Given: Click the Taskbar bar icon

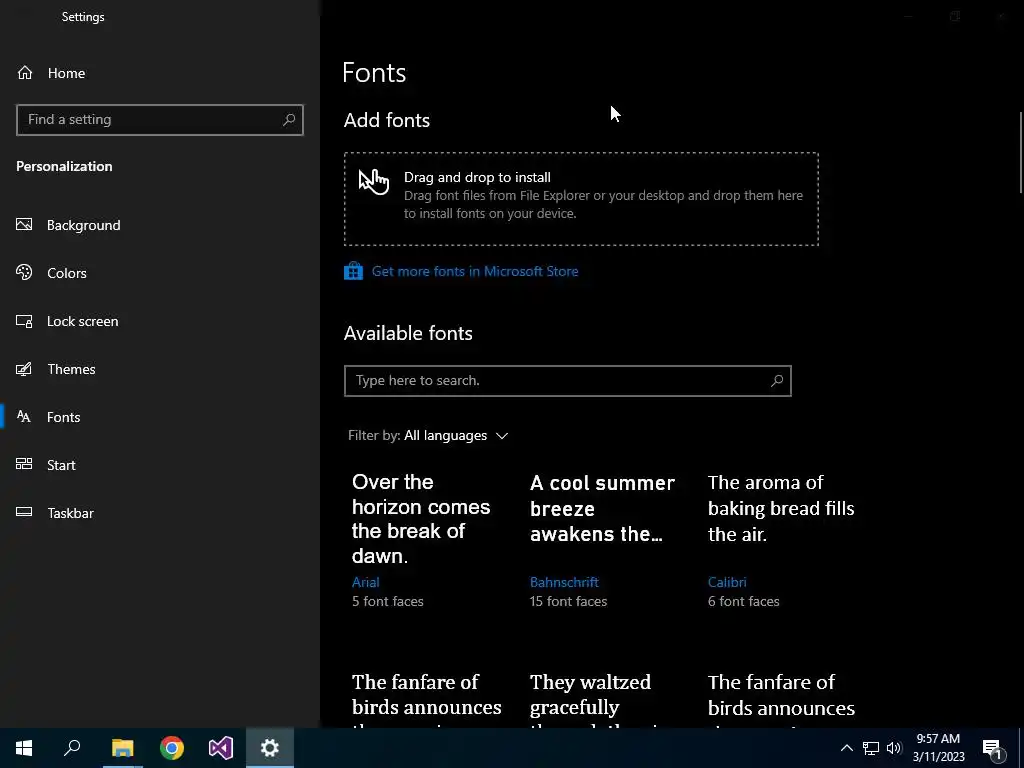Looking at the screenshot, I should tap(24, 512).
